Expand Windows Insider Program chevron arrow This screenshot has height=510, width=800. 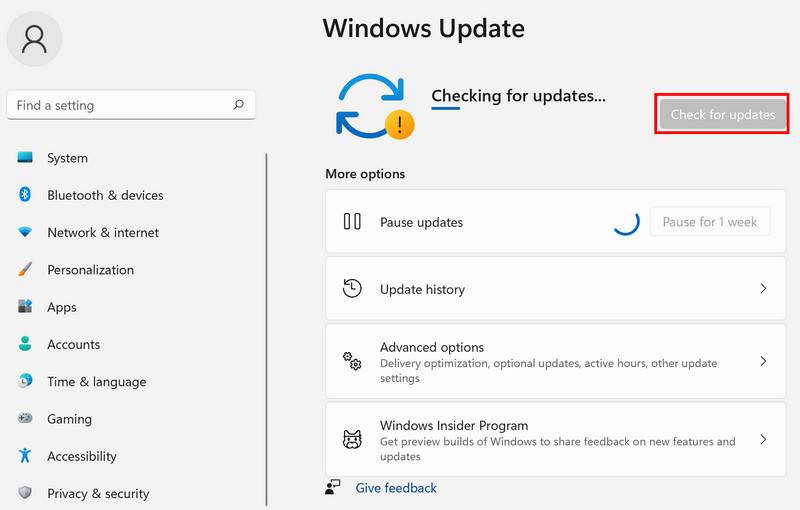(763, 440)
